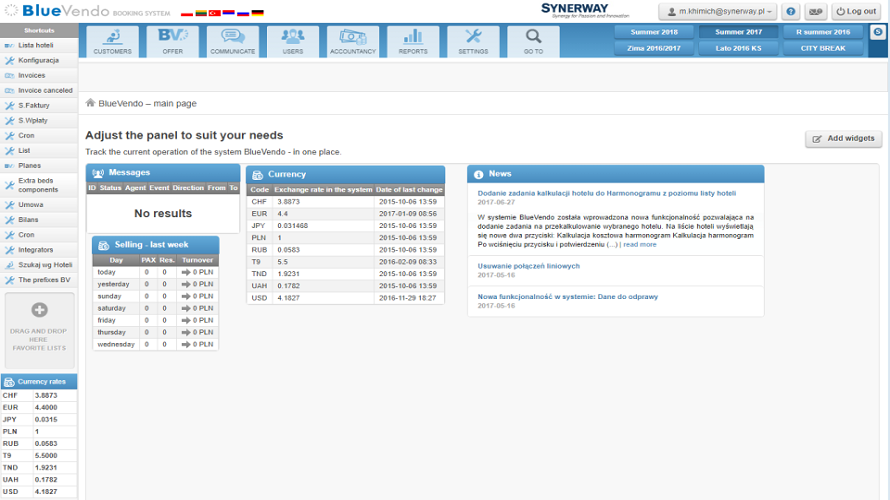
Task: Select the German flag language
Action: (258, 13)
